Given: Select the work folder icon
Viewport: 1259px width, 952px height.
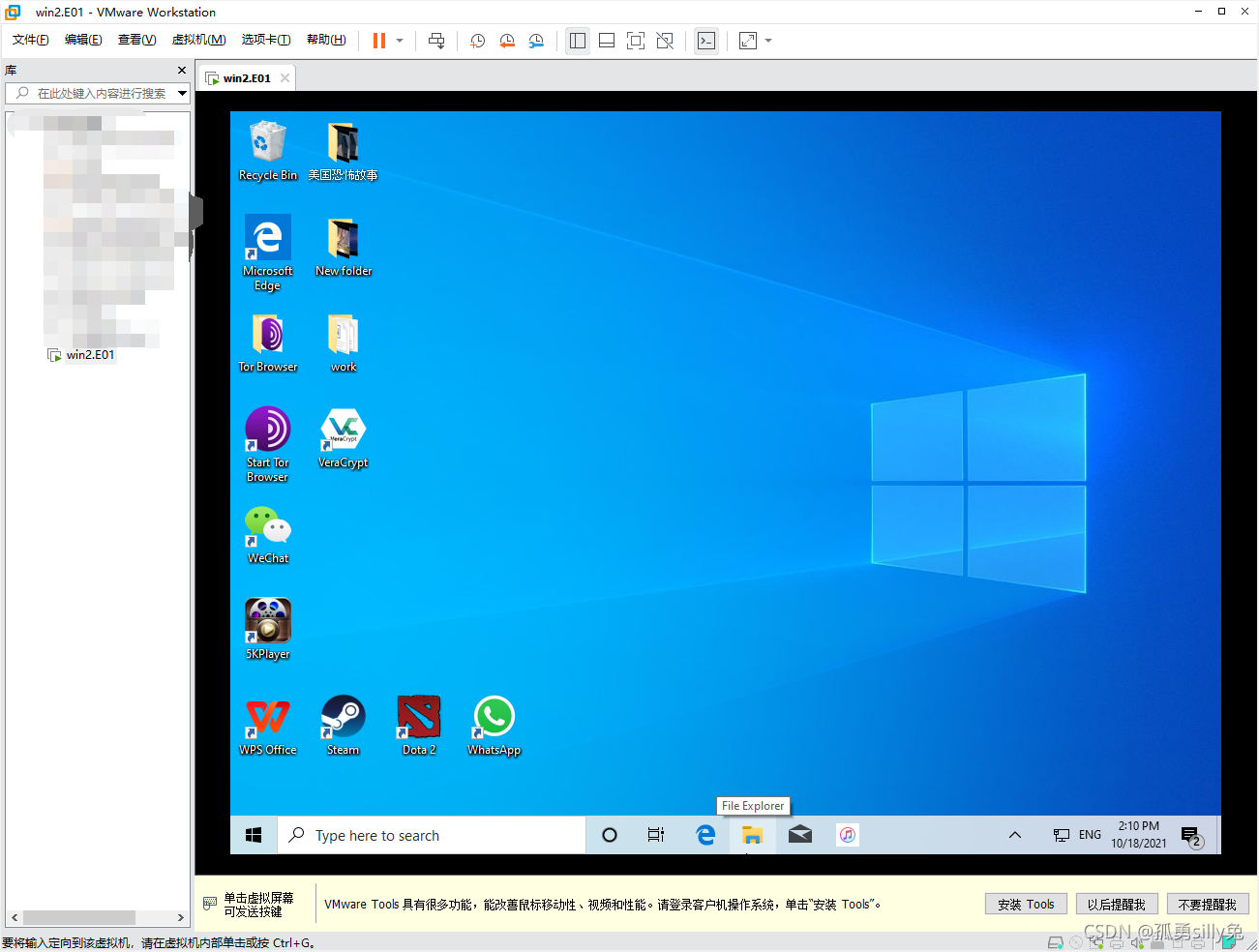Looking at the screenshot, I should (344, 342).
